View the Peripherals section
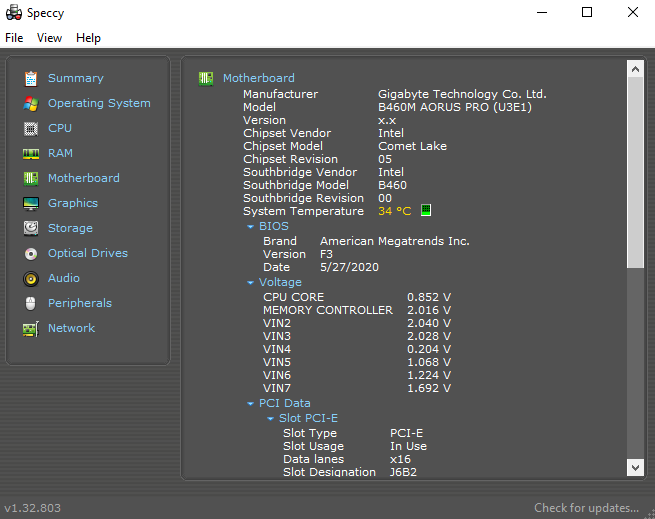The image size is (655, 519). point(80,303)
